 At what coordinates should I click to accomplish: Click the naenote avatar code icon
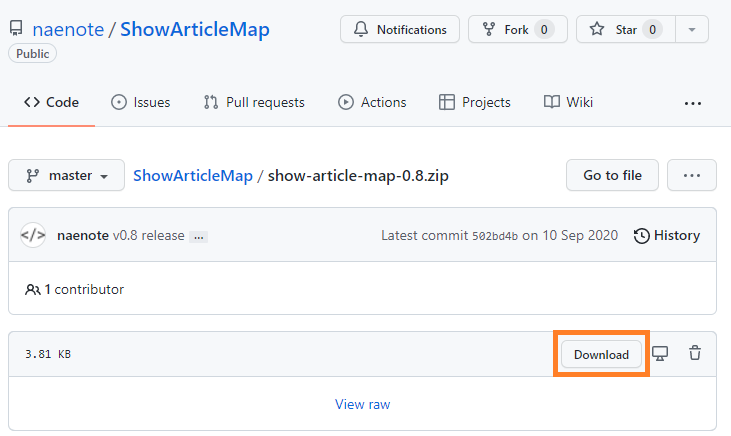33,236
